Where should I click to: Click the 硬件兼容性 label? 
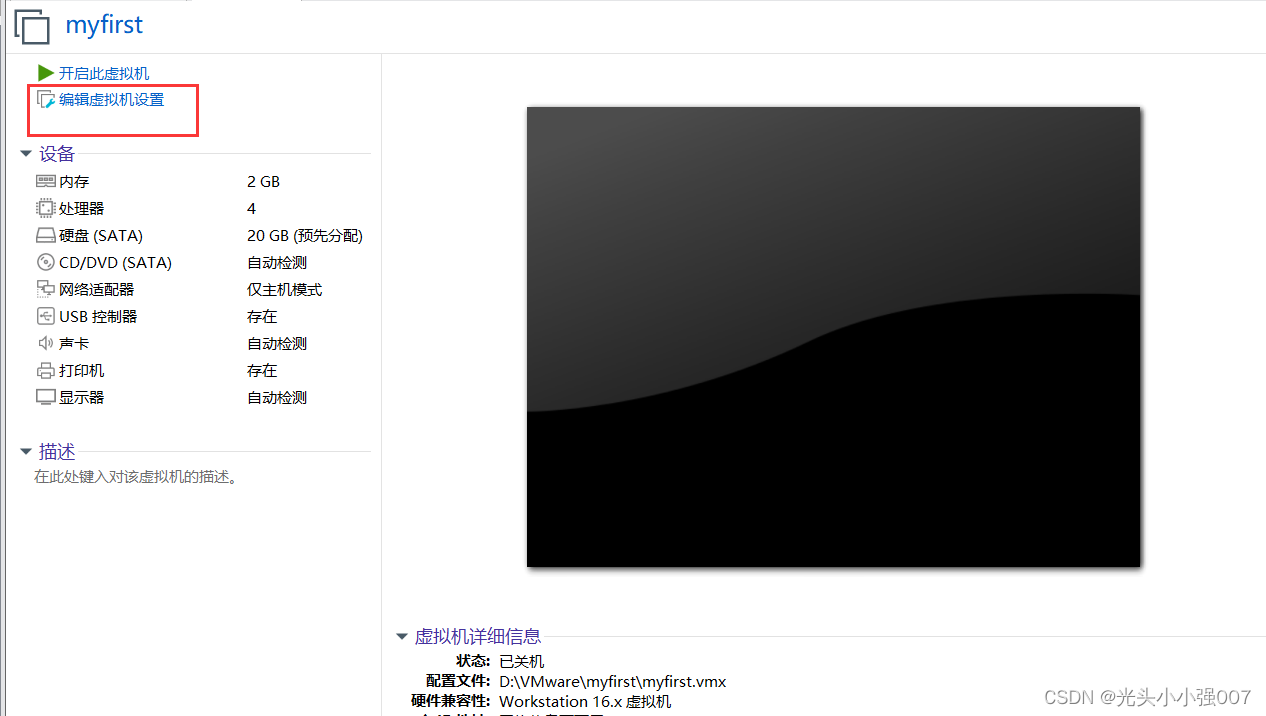[x=450, y=701]
